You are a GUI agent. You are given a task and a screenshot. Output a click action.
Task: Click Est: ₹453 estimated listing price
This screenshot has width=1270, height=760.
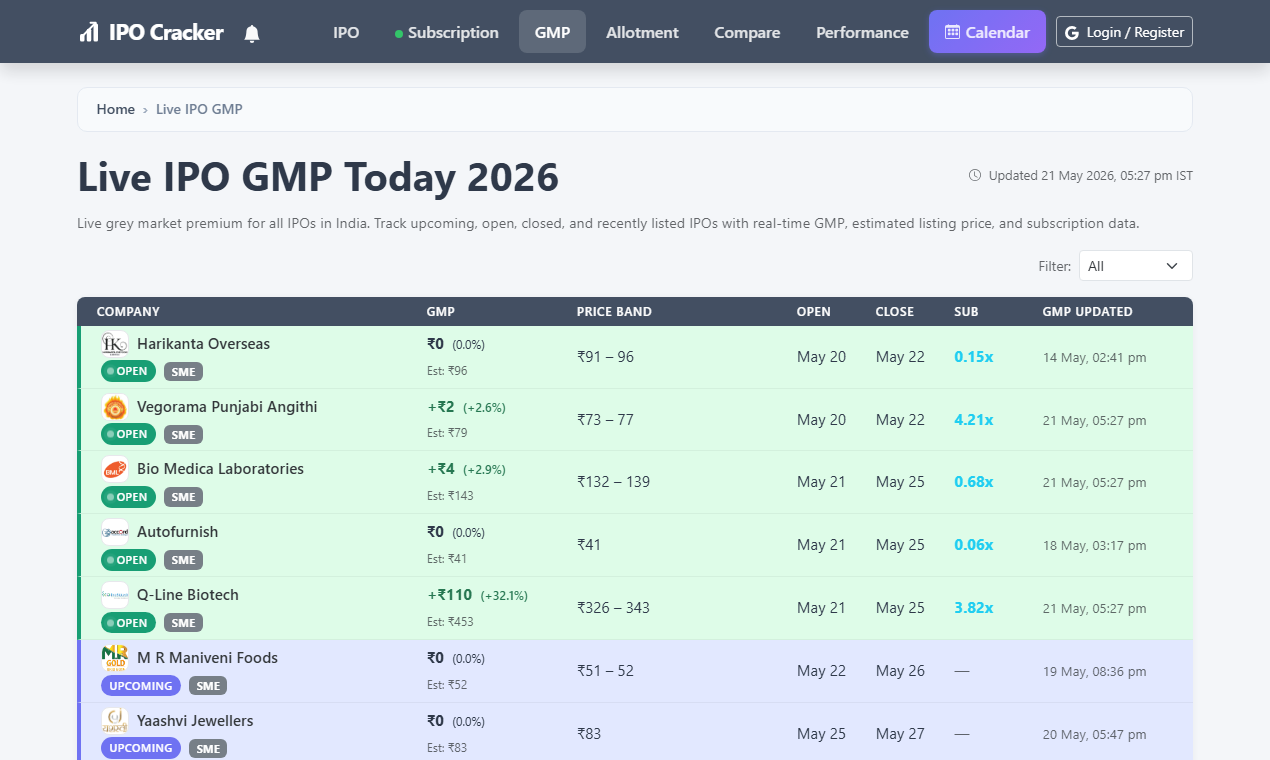tap(450, 622)
